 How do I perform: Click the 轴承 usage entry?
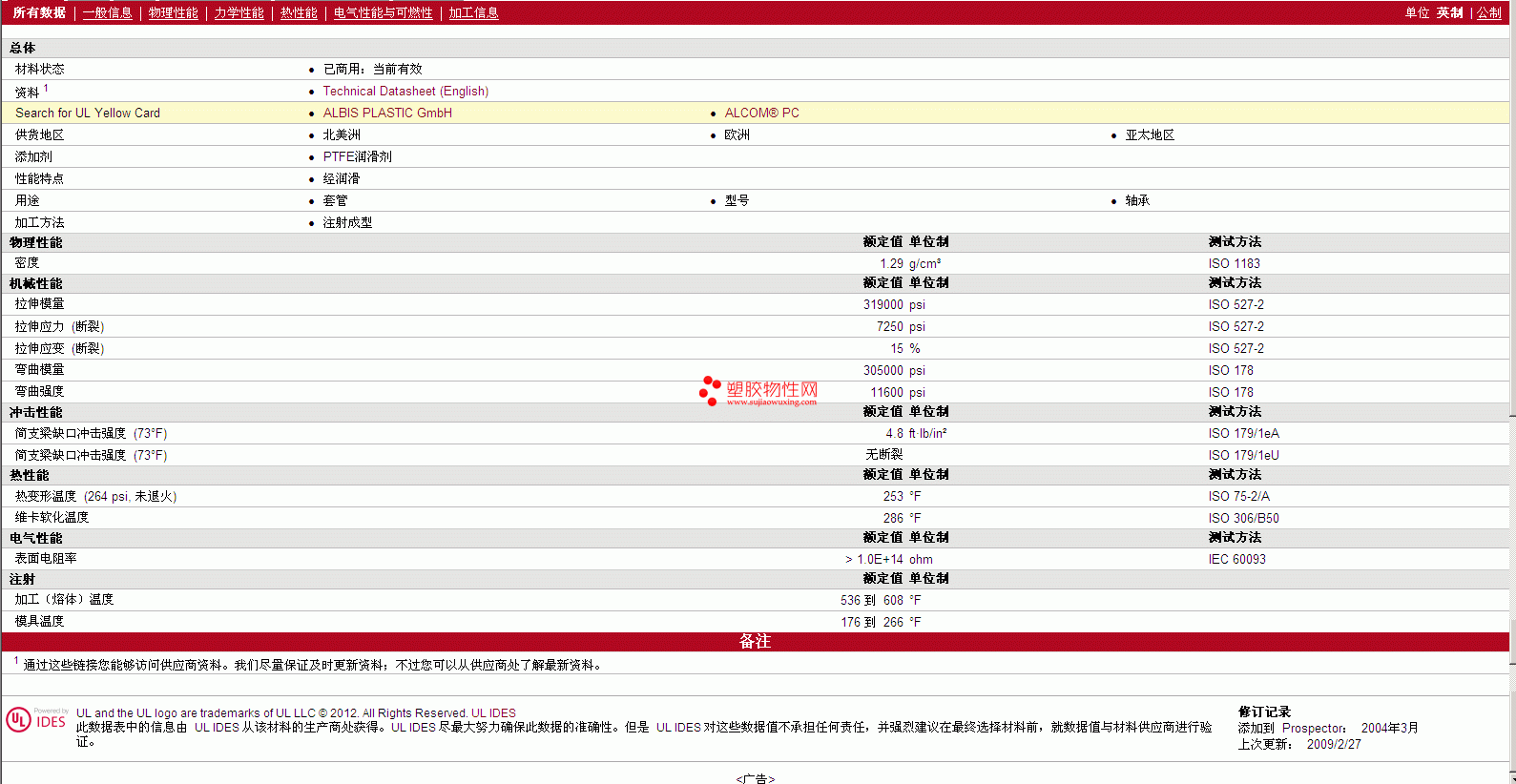point(1137,201)
